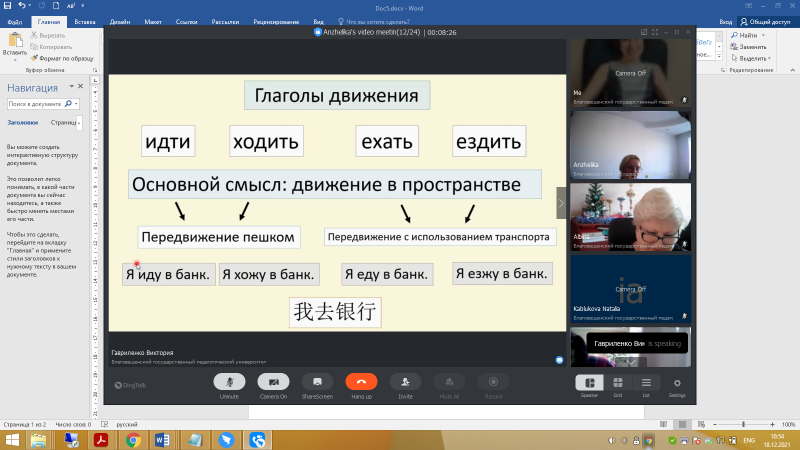The height and width of the screenshot is (450, 800).
Task: Switch to List view layout
Action: tap(647, 382)
